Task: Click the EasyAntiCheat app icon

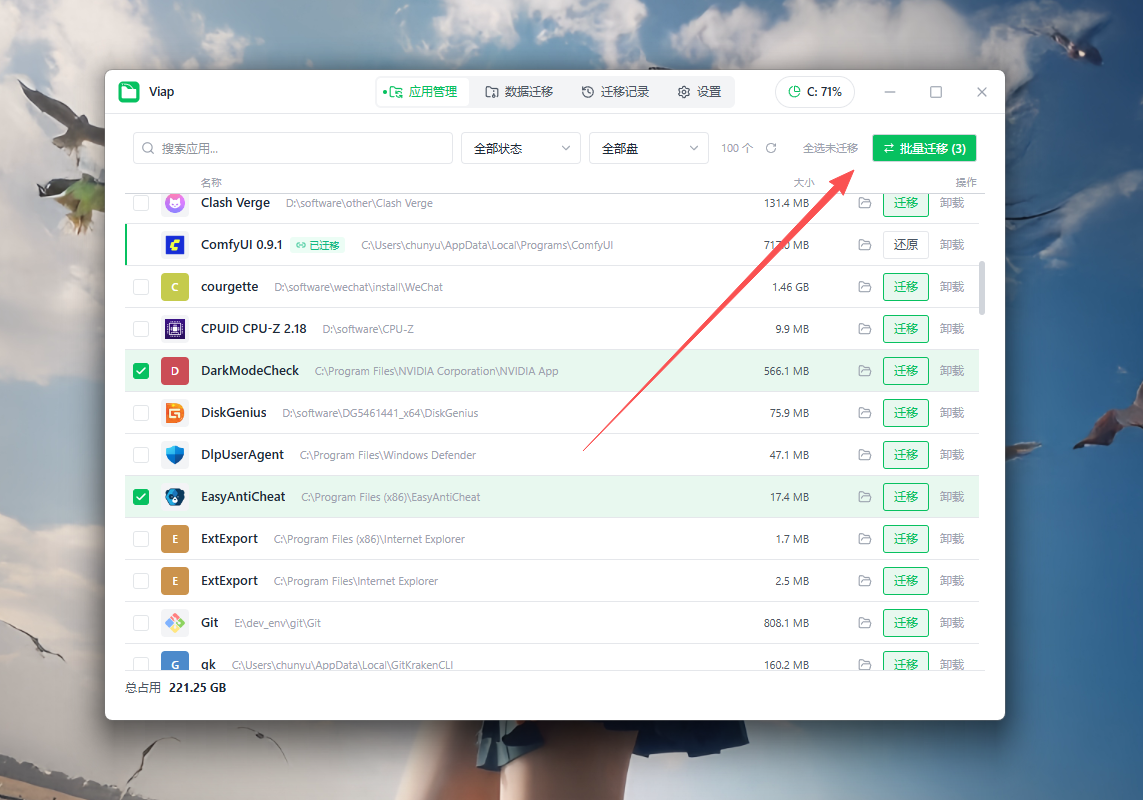Action: 175,497
